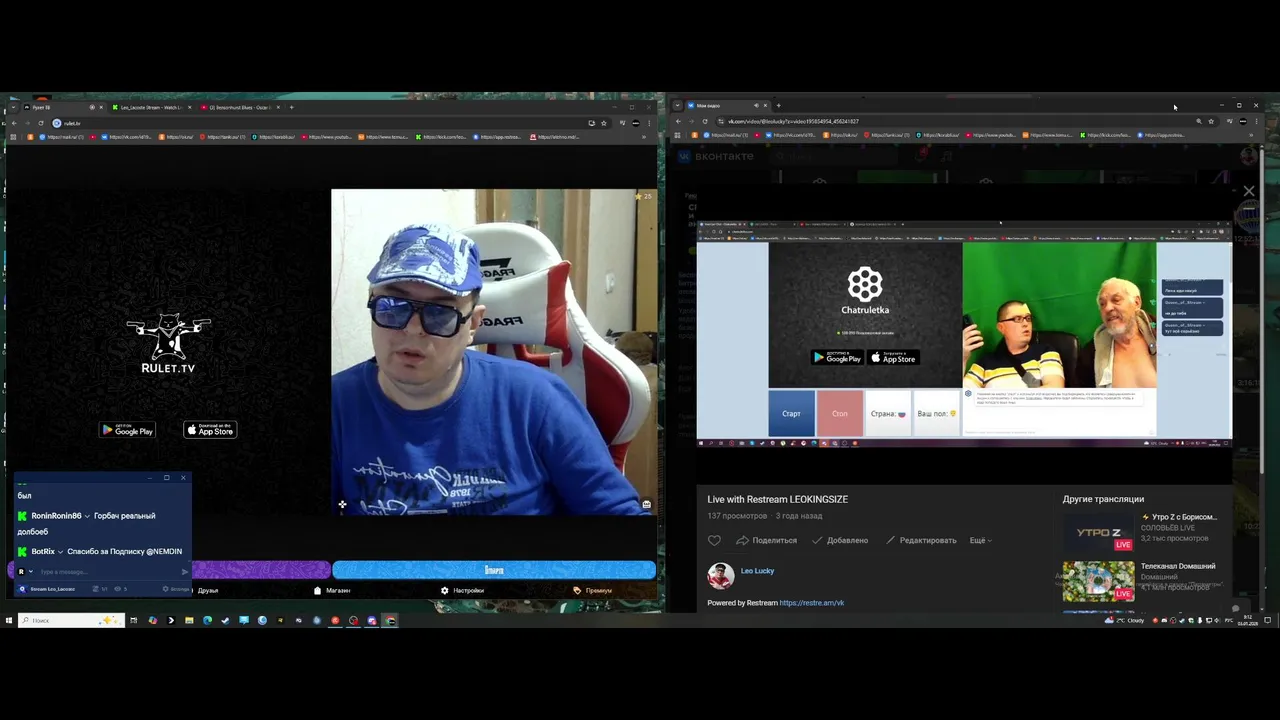Expand the Ещё dropdown under the video
Screen dimensions: 1280x720
pyautogui.click(x=980, y=540)
